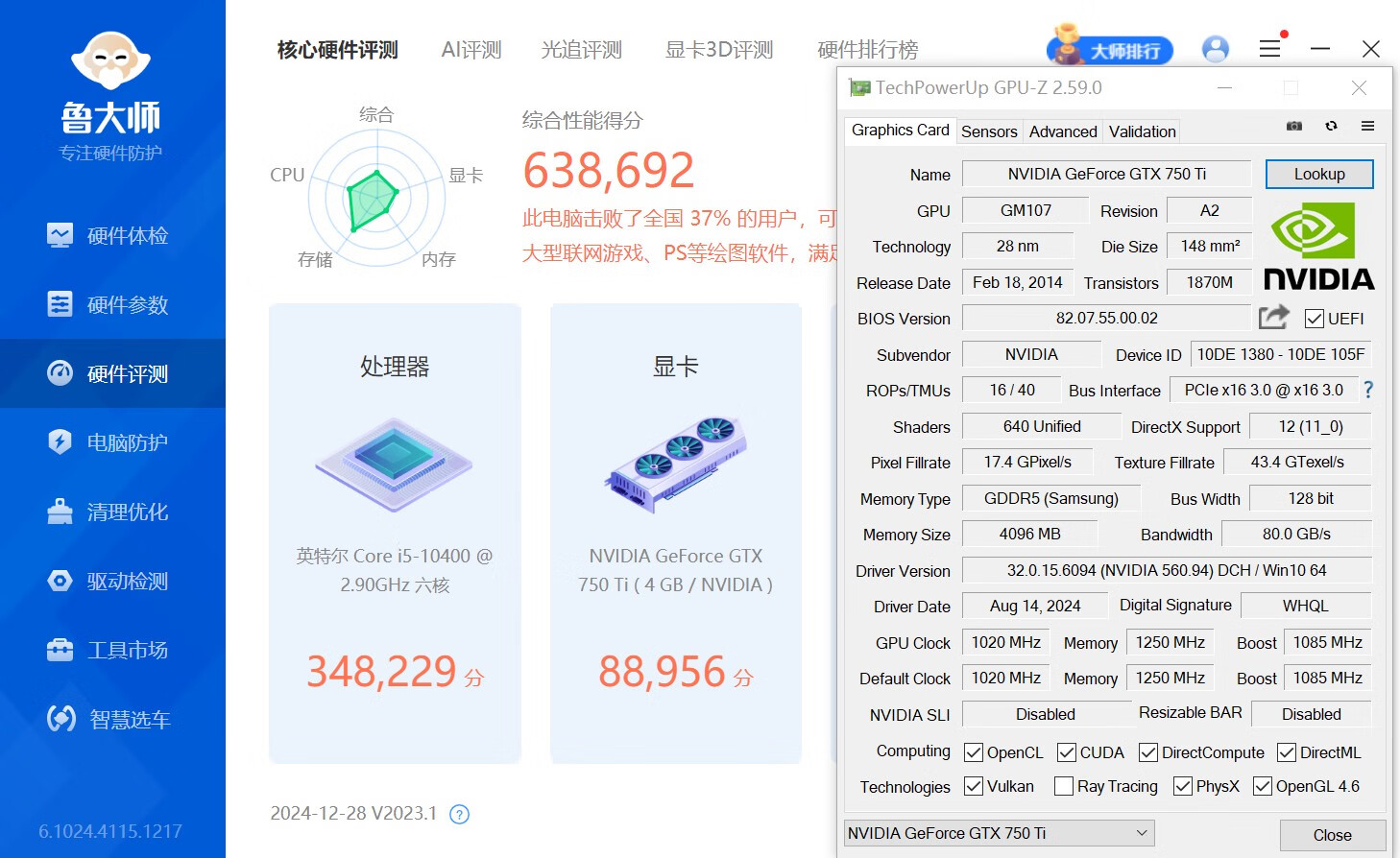
Task: Click the Lookup button
Action: coord(1319,174)
